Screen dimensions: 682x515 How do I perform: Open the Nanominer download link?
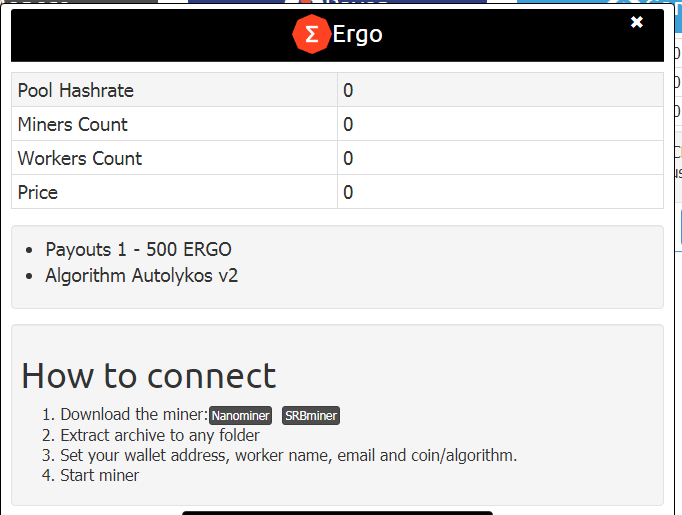pyautogui.click(x=241, y=415)
